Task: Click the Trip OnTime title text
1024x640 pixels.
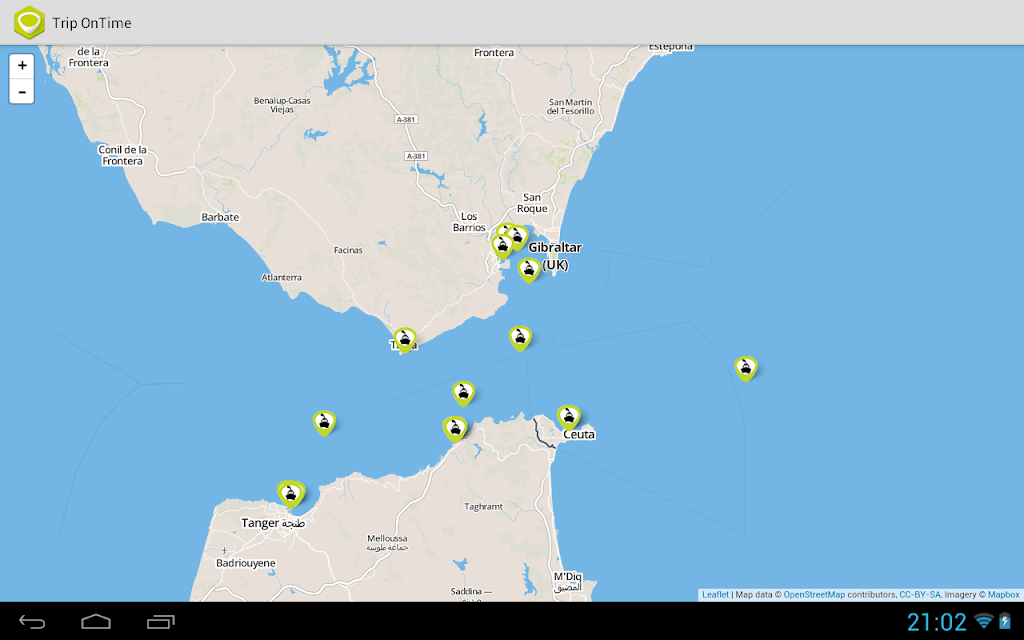Action: coord(91,23)
